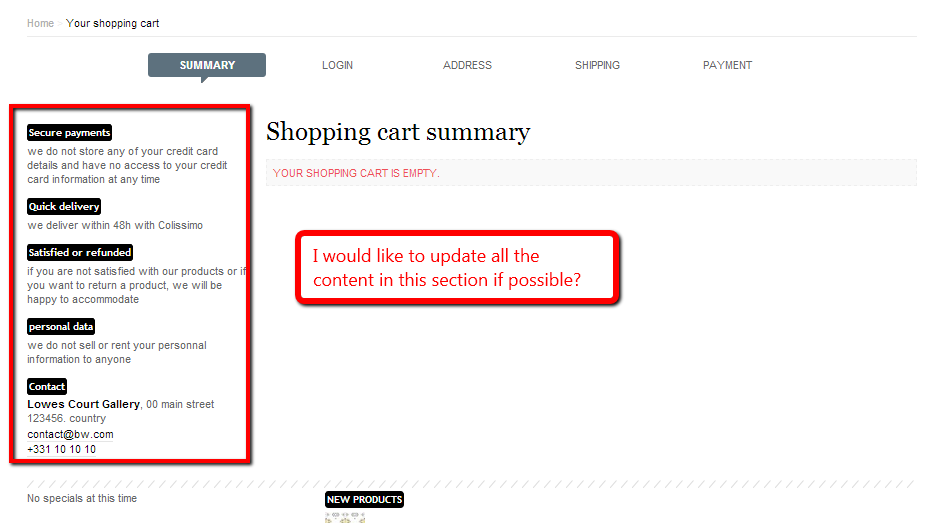Screen dimensions: 929x523
Task: Click the contact@bw.com email link
Action: (70, 434)
